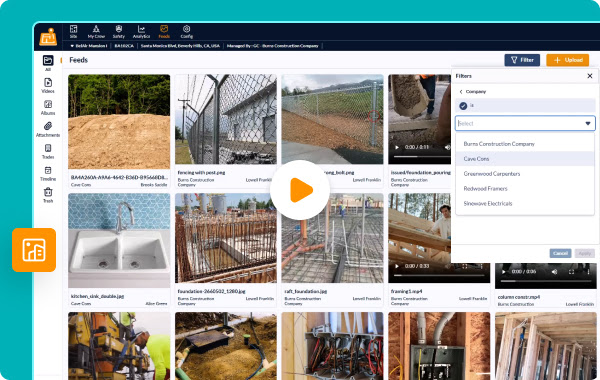Show Videos in the sidebar
Image resolution: width=600 pixels, height=380 pixels.
pyautogui.click(x=48, y=85)
